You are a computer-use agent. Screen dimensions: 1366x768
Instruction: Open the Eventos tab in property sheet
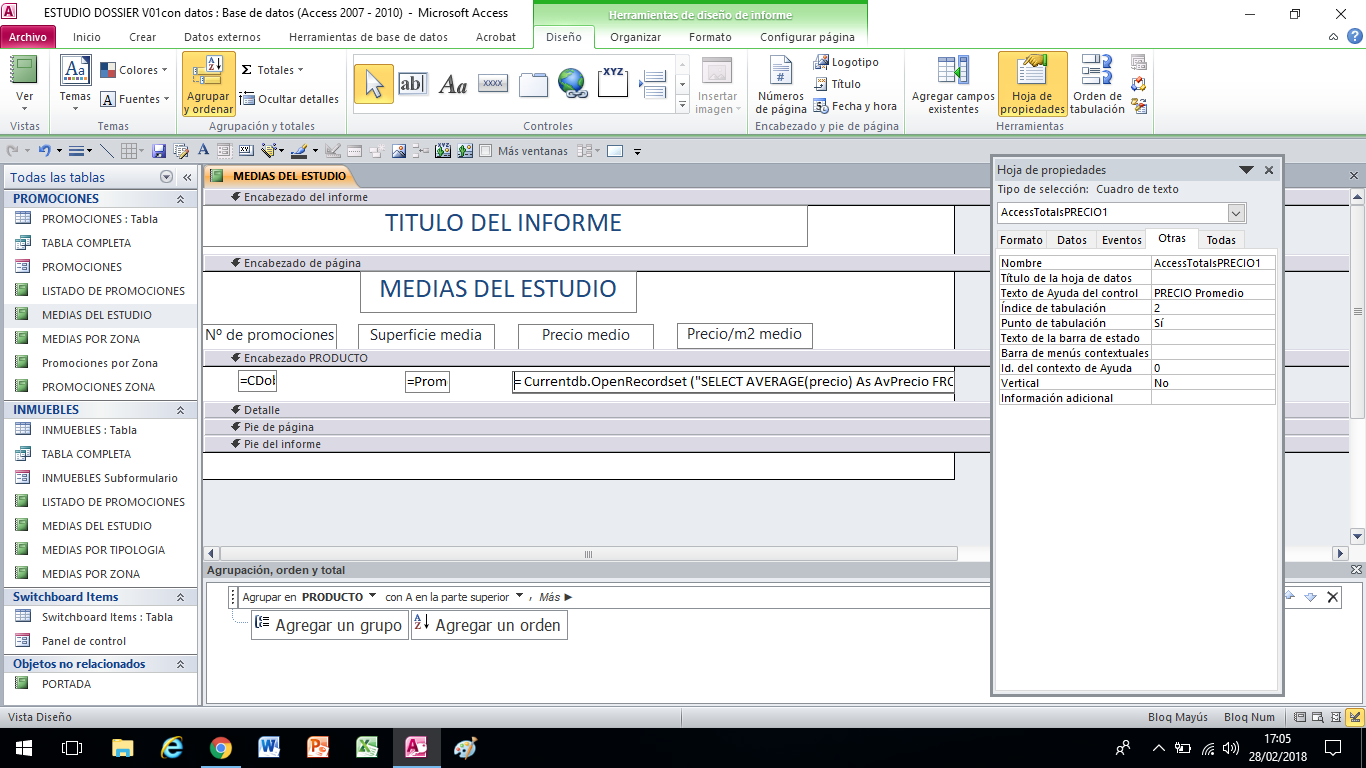tap(1121, 240)
